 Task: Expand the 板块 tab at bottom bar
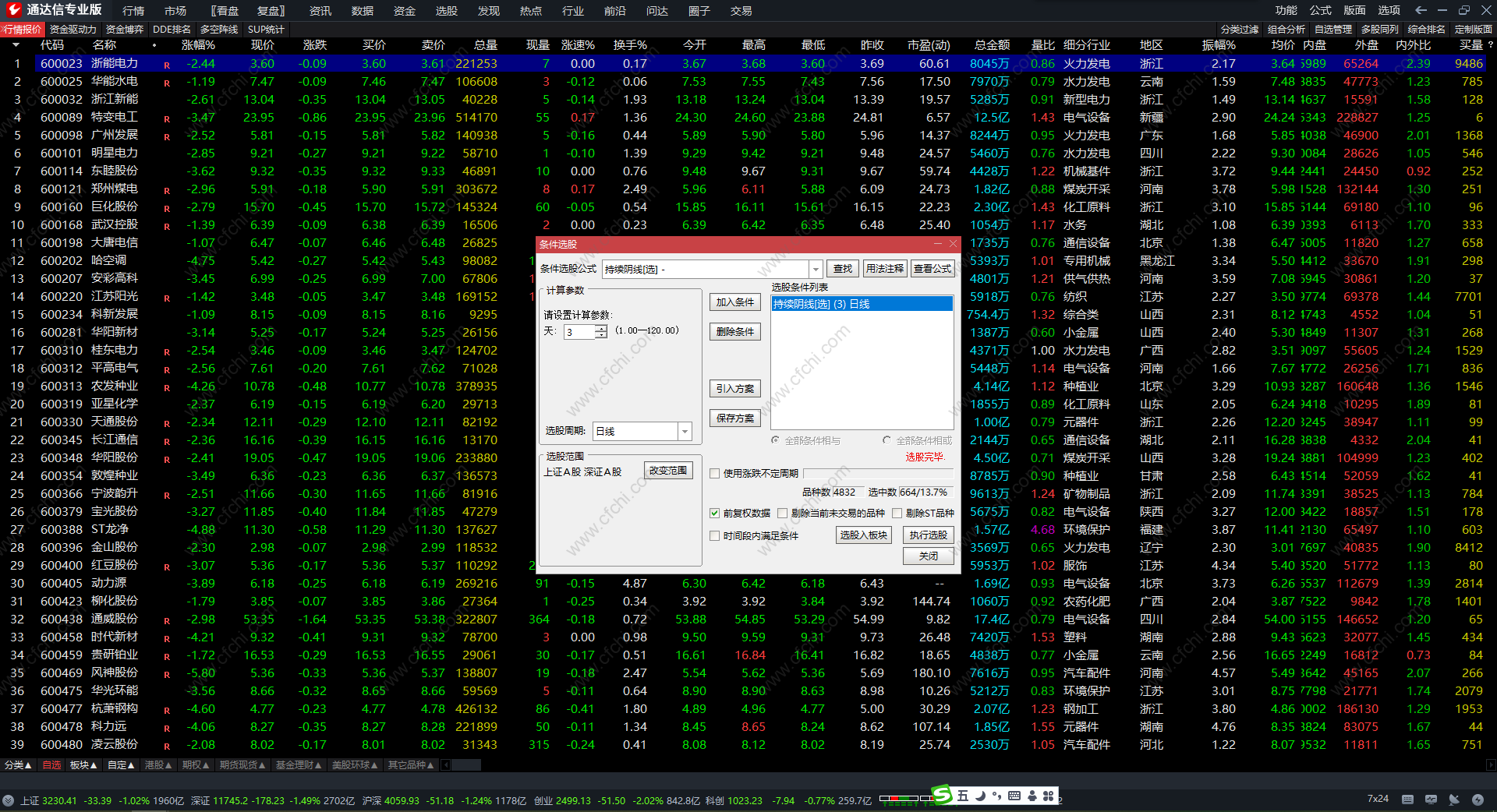pyautogui.click(x=83, y=765)
